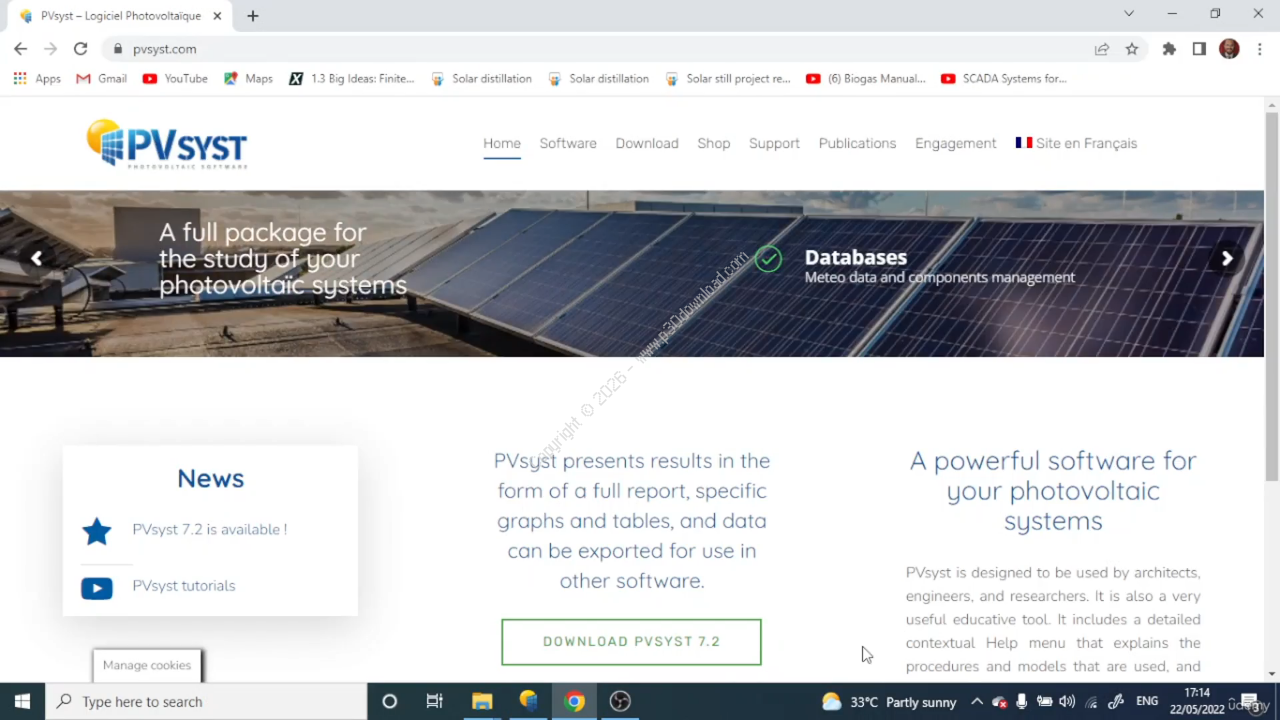Open the Publications menu
Image resolution: width=1280 pixels, height=720 pixels.
click(x=857, y=143)
